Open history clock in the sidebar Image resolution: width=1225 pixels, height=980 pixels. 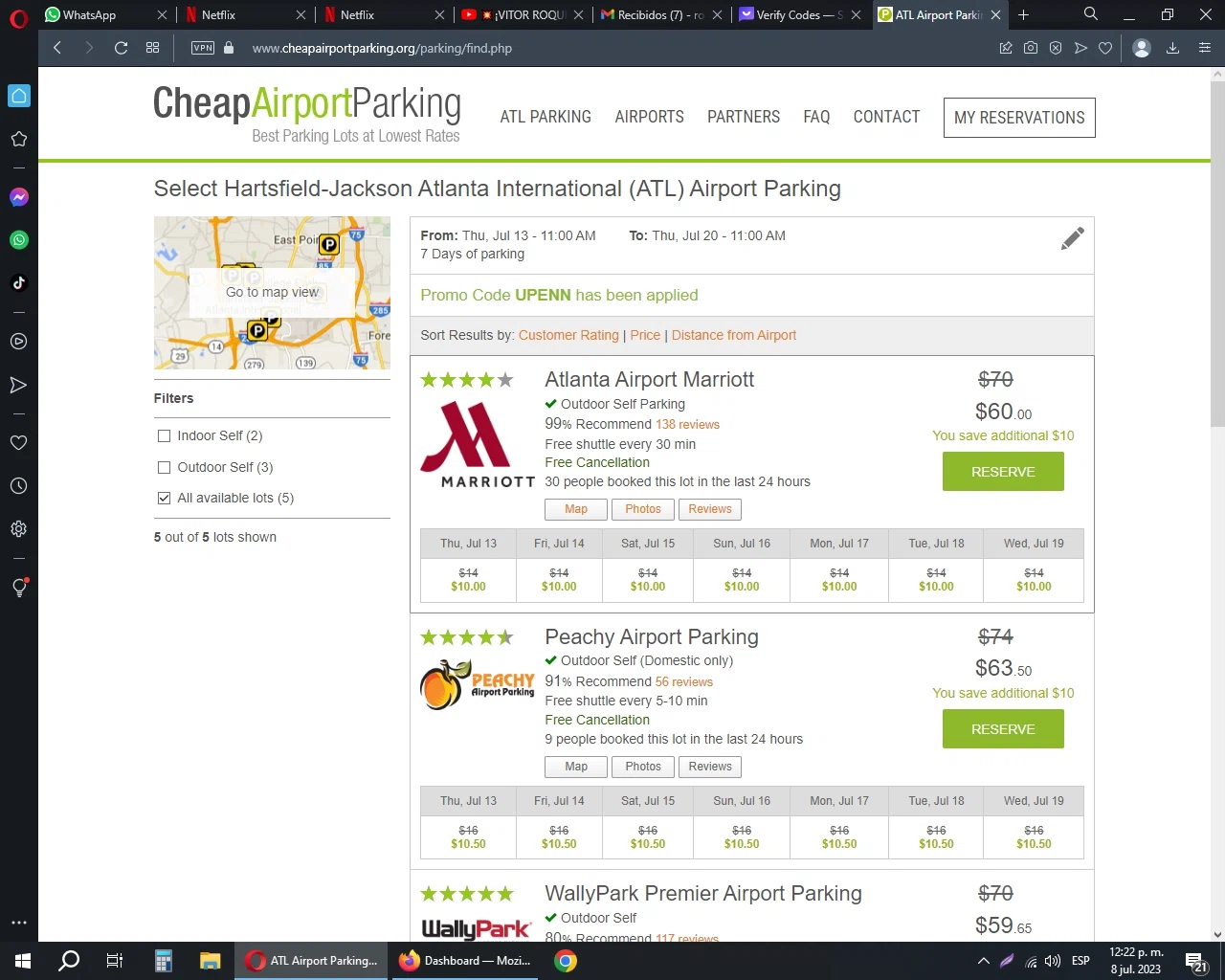[18, 486]
